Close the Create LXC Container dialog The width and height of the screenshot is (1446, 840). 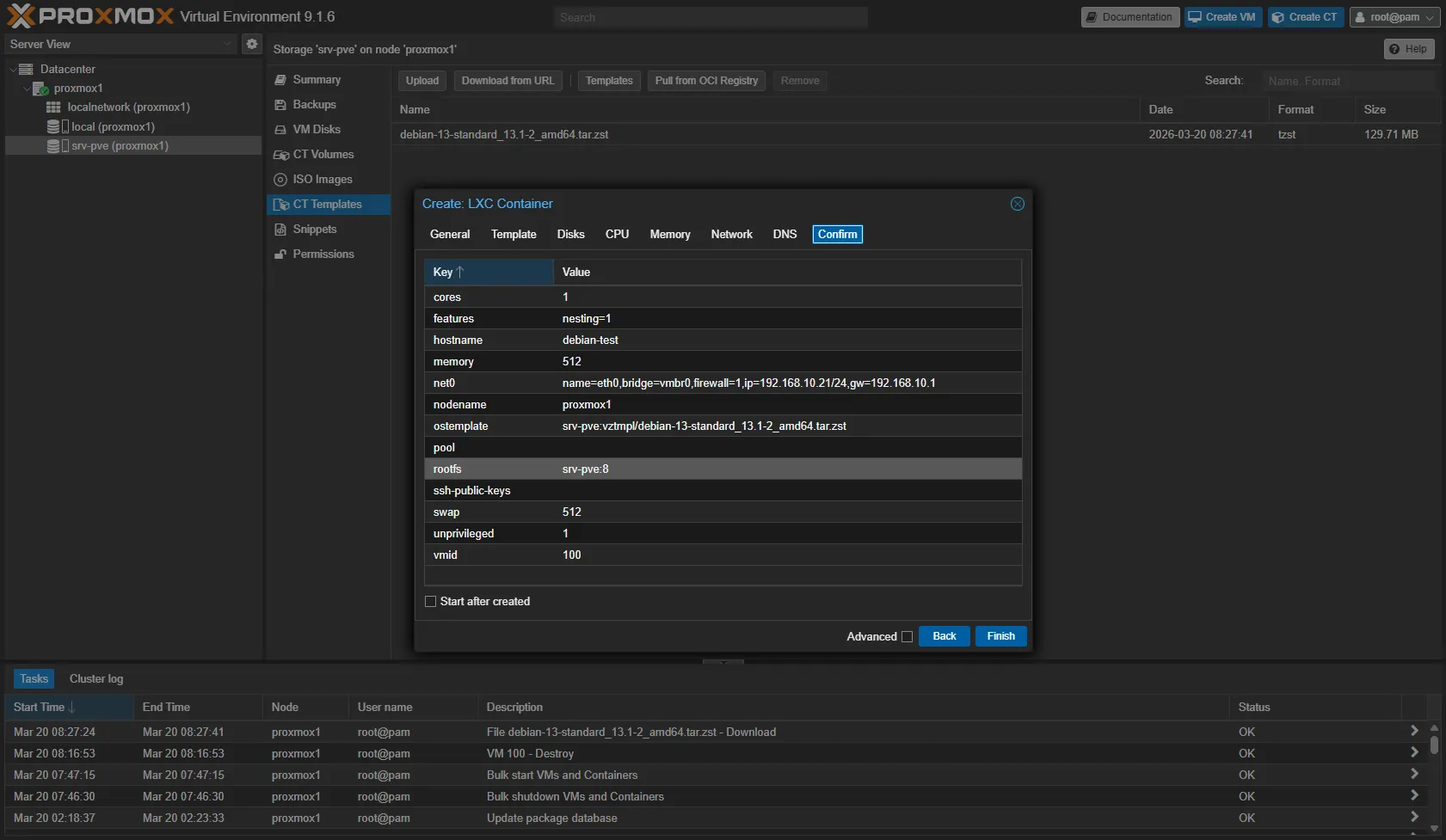(x=1017, y=204)
